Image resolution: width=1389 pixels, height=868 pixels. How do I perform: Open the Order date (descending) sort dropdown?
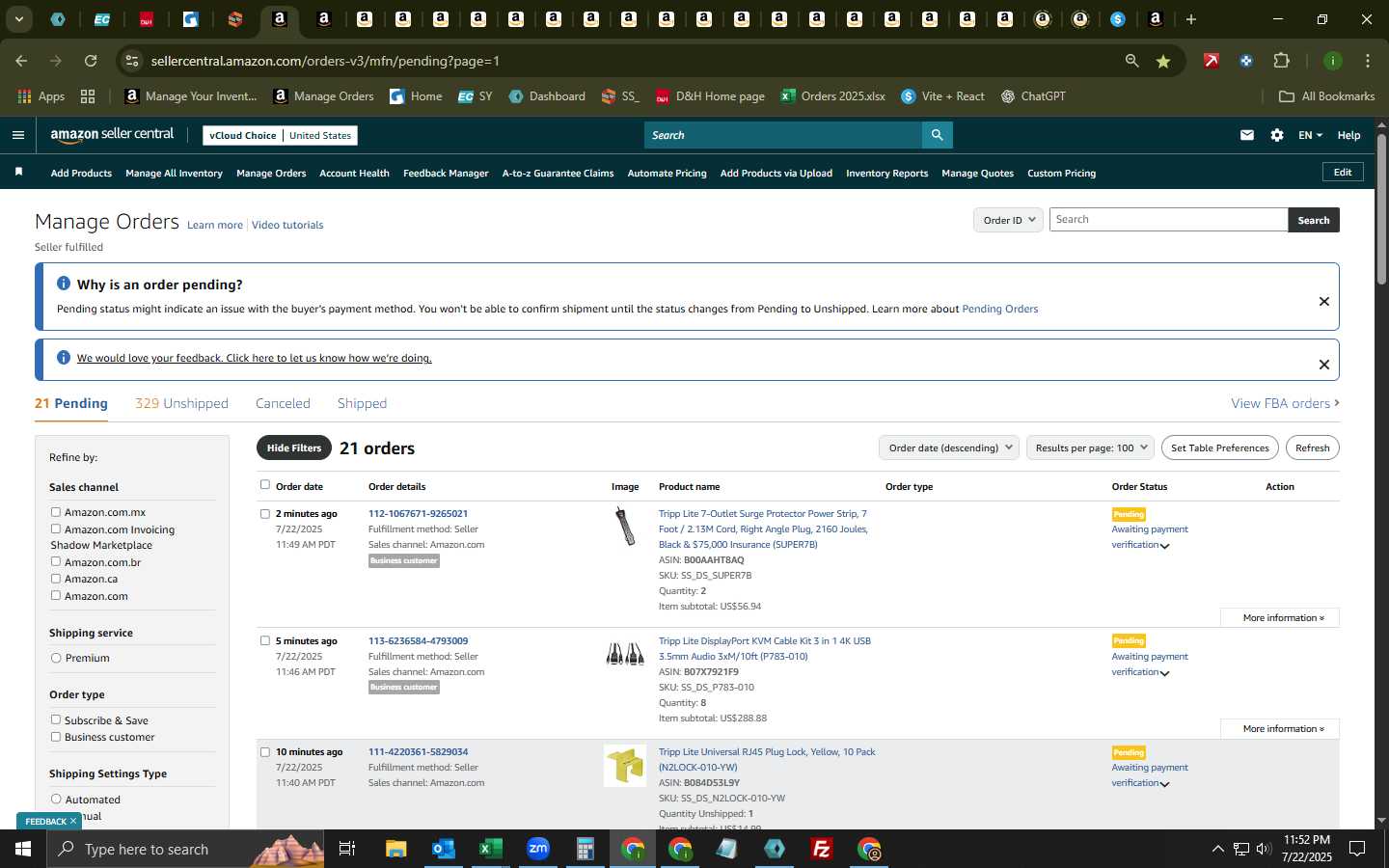[949, 448]
